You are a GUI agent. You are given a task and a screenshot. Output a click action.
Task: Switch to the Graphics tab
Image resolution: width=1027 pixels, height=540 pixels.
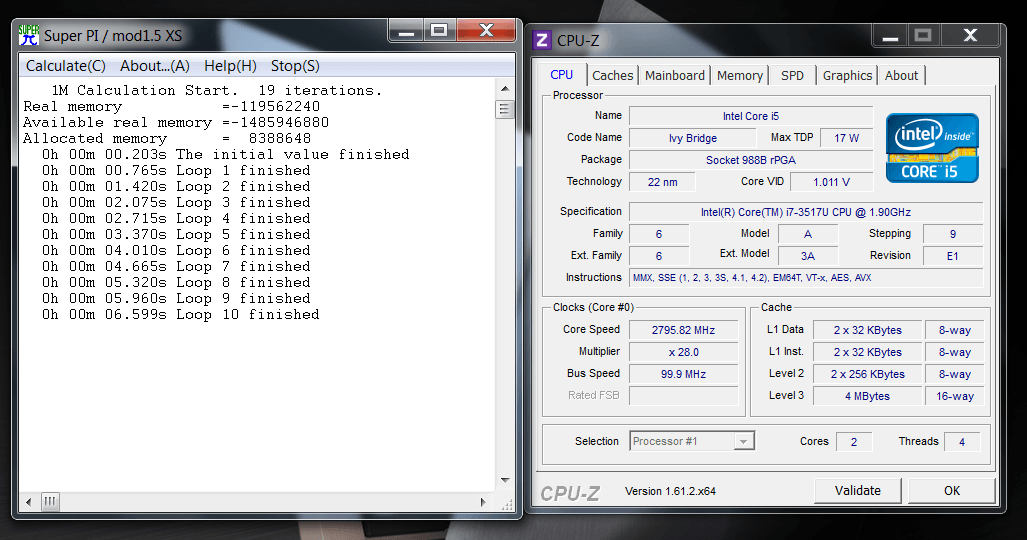847,75
